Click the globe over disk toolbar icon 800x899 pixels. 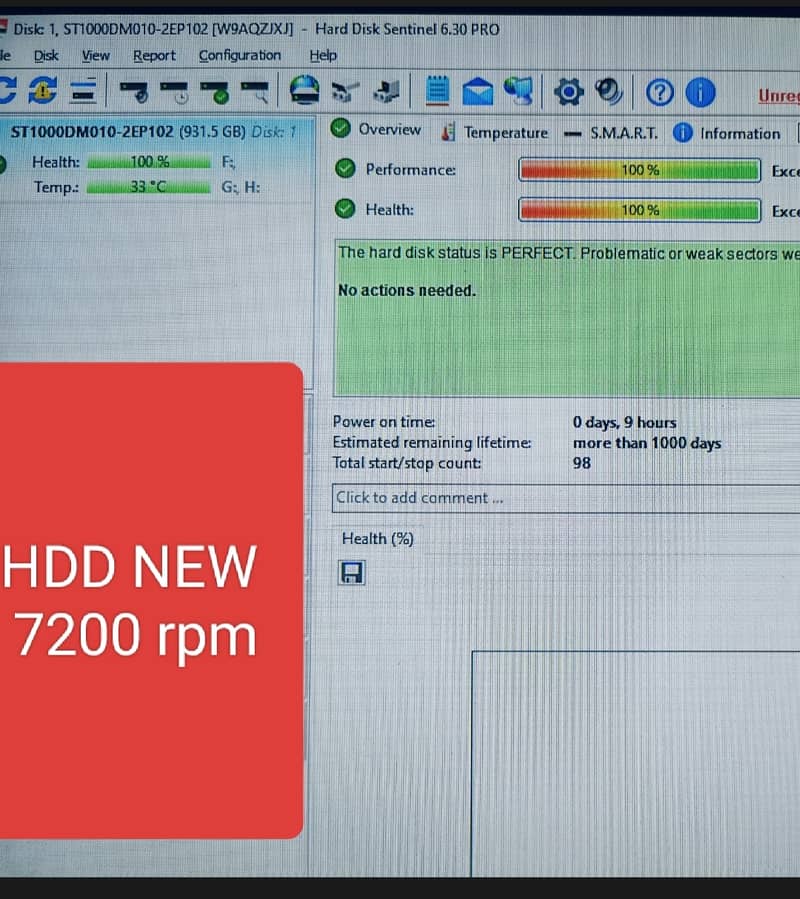coord(305,90)
